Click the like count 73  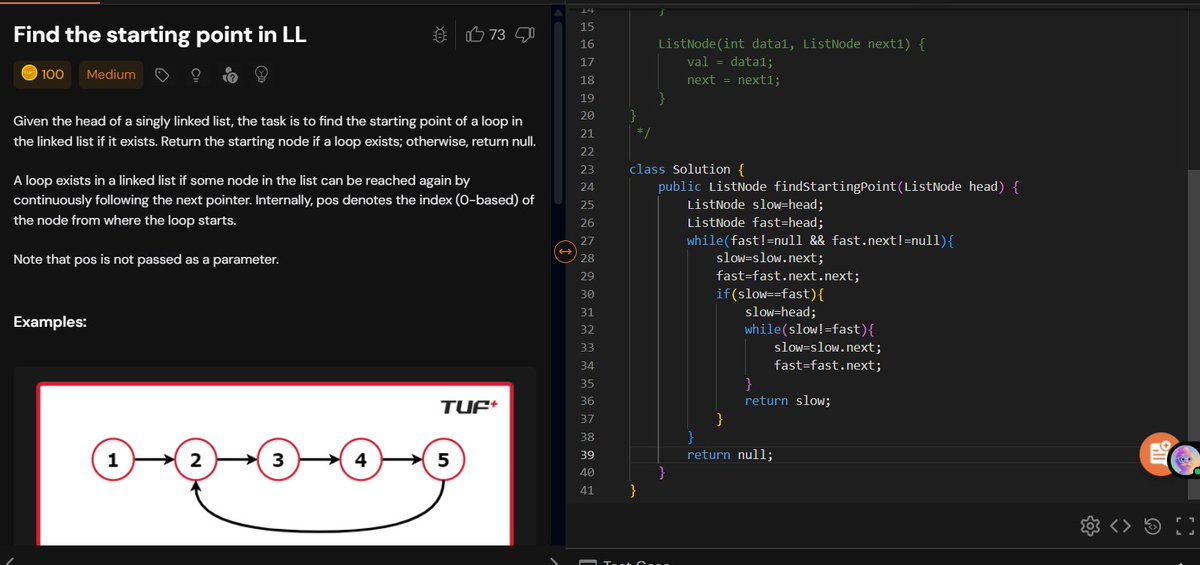click(497, 35)
